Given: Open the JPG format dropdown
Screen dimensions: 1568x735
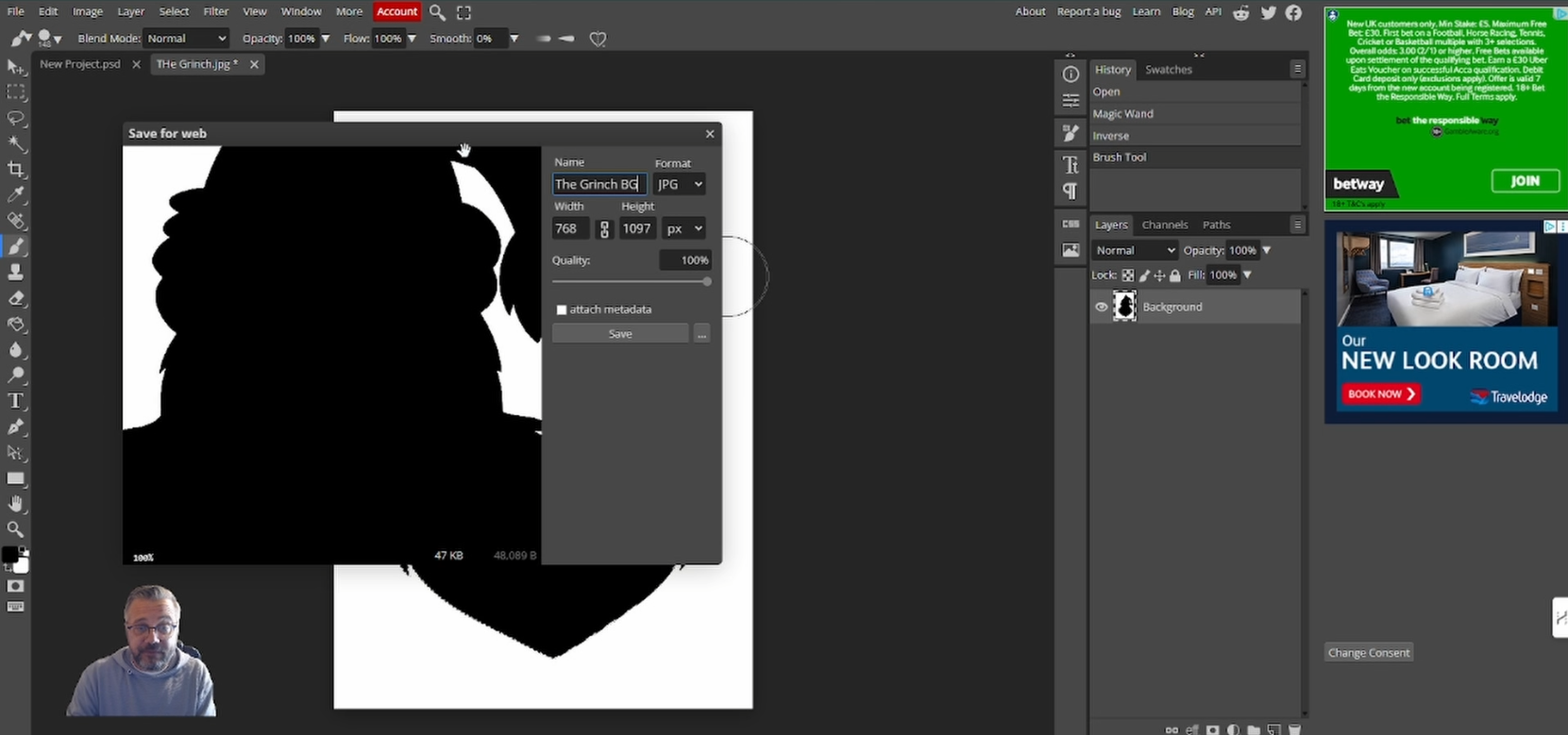Looking at the screenshot, I should point(680,184).
